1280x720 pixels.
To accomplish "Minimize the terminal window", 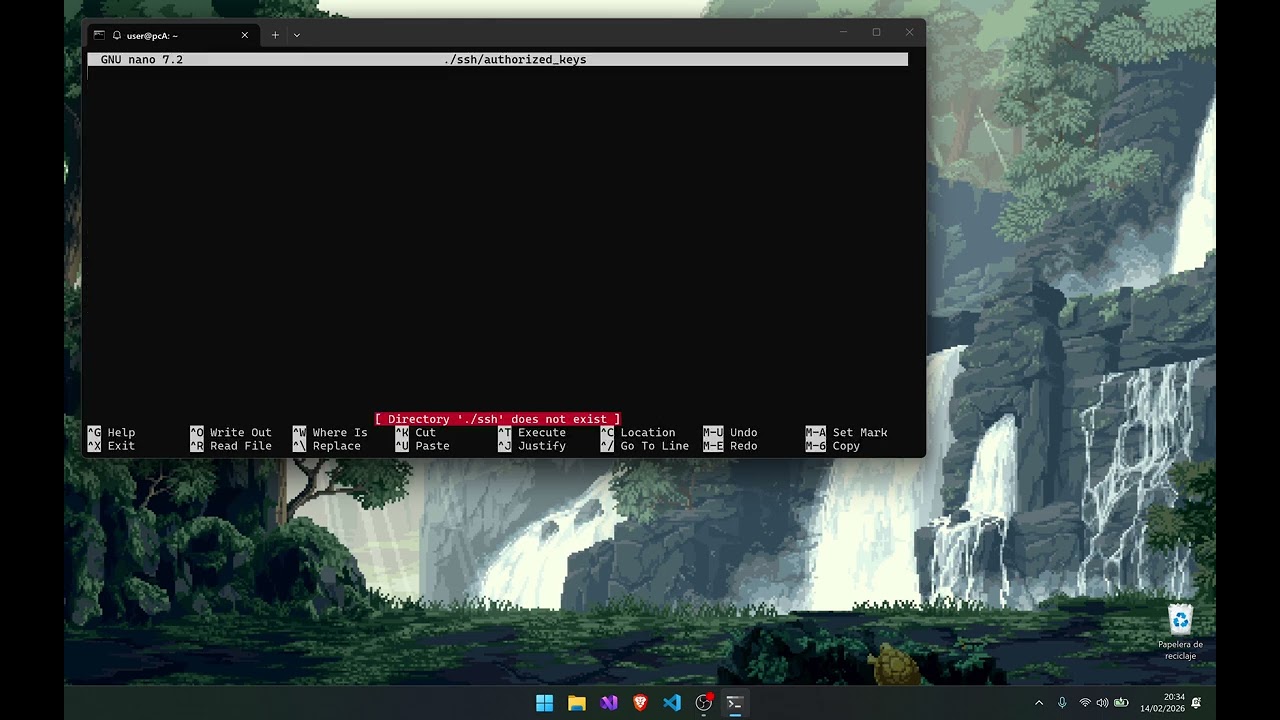I will pos(843,32).
